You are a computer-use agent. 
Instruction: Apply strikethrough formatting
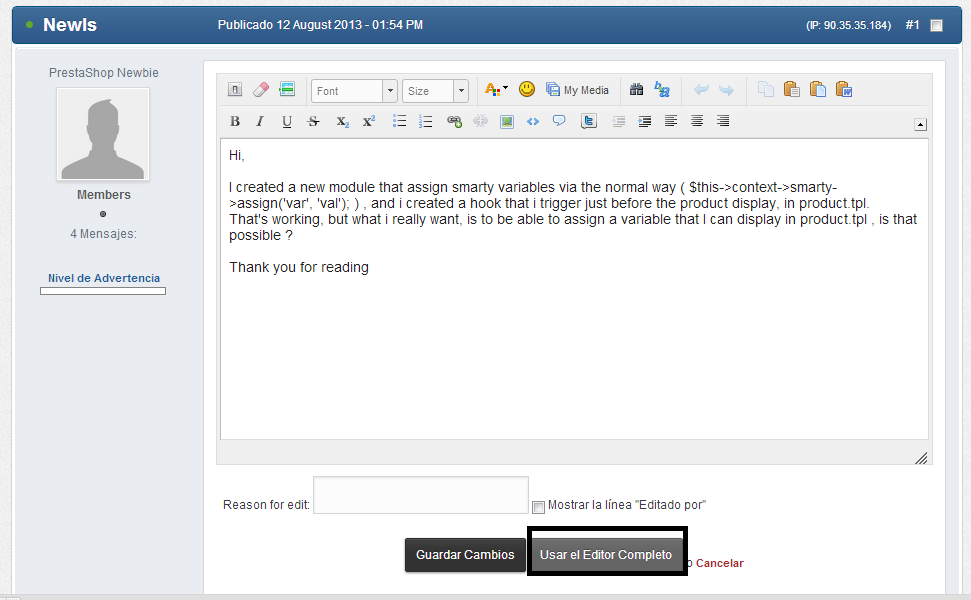[x=313, y=121]
